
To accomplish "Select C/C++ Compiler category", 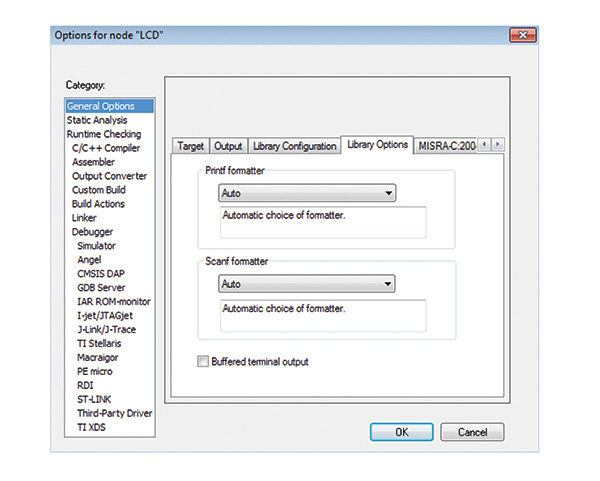I will coord(106,148).
